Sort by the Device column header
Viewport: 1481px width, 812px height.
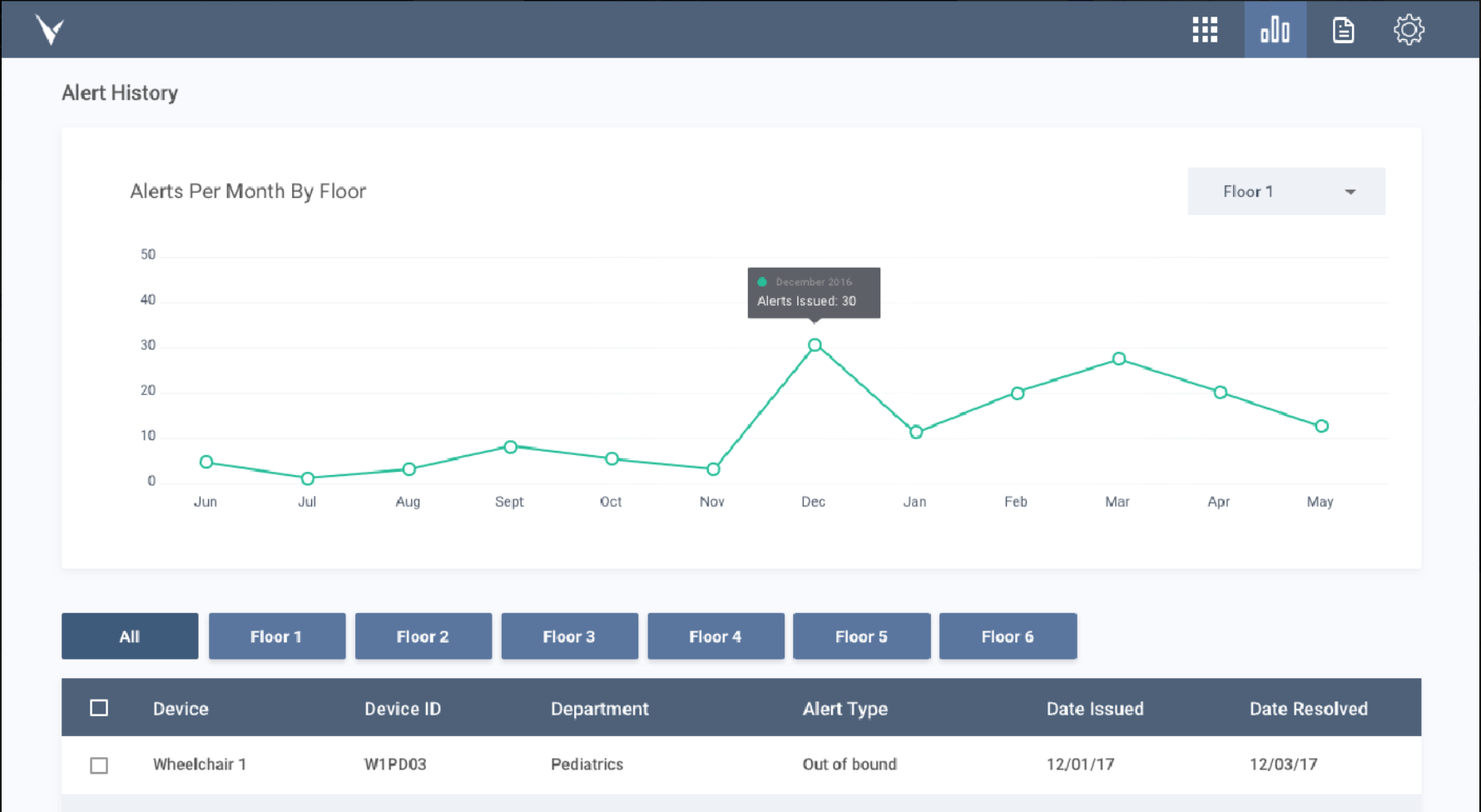[181, 709]
